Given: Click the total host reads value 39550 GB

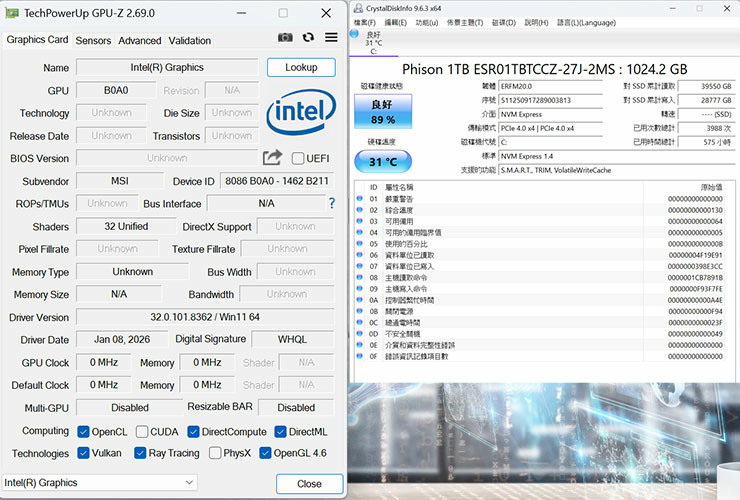Looking at the screenshot, I should pyautogui.click(x=706, y=86).
